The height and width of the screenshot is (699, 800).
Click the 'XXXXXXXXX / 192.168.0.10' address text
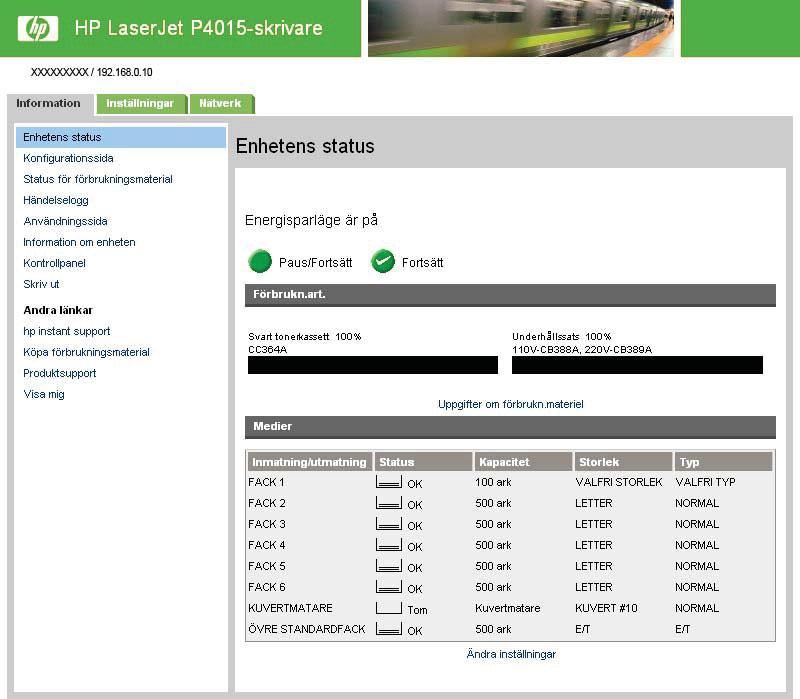pos(92,72)
